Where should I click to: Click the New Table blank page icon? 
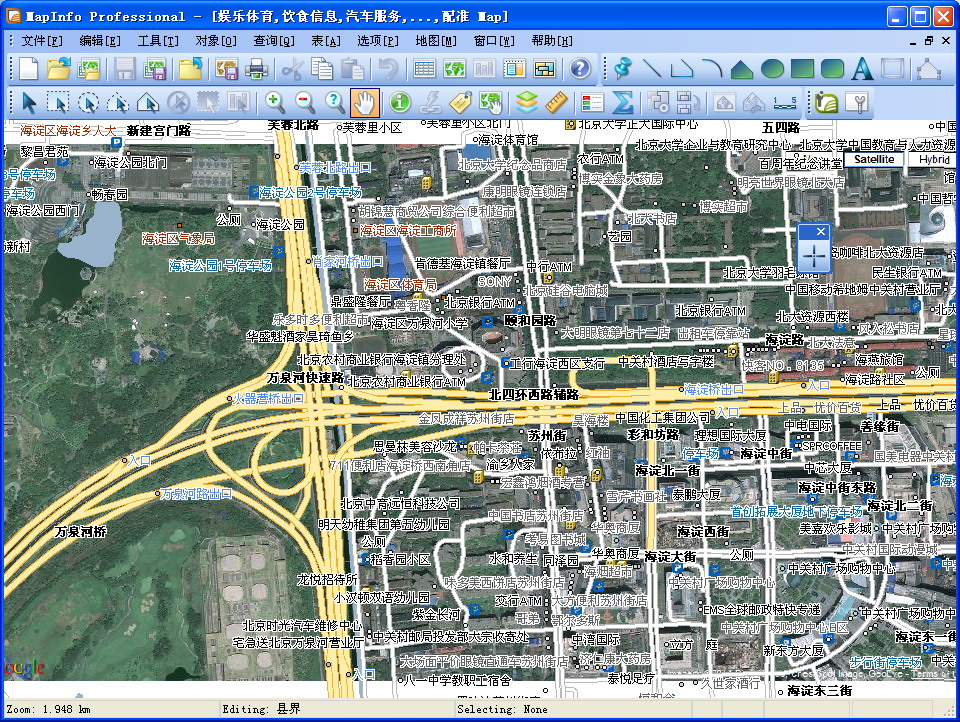point(28,68)
